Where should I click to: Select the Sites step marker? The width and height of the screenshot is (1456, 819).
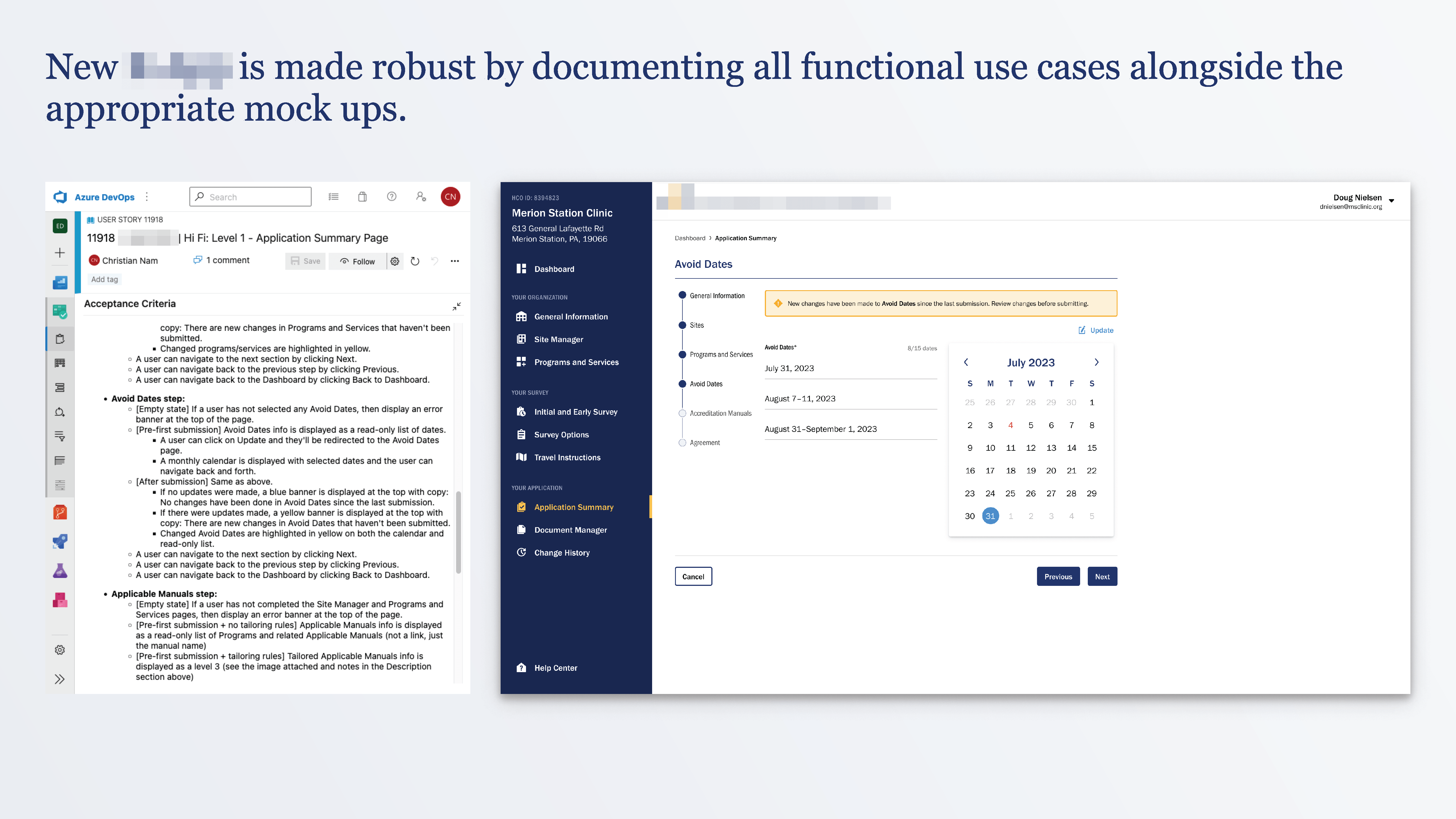682,325
